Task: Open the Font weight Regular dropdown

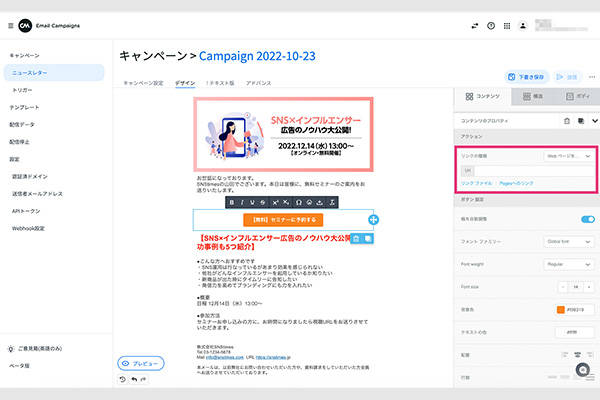Action: pos(567,263)
